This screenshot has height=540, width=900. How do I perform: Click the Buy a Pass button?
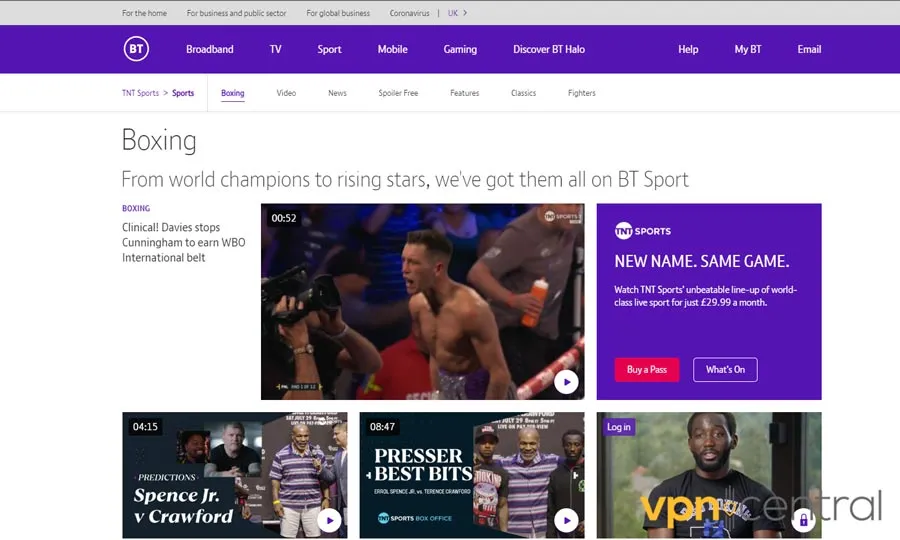point(646,370)
